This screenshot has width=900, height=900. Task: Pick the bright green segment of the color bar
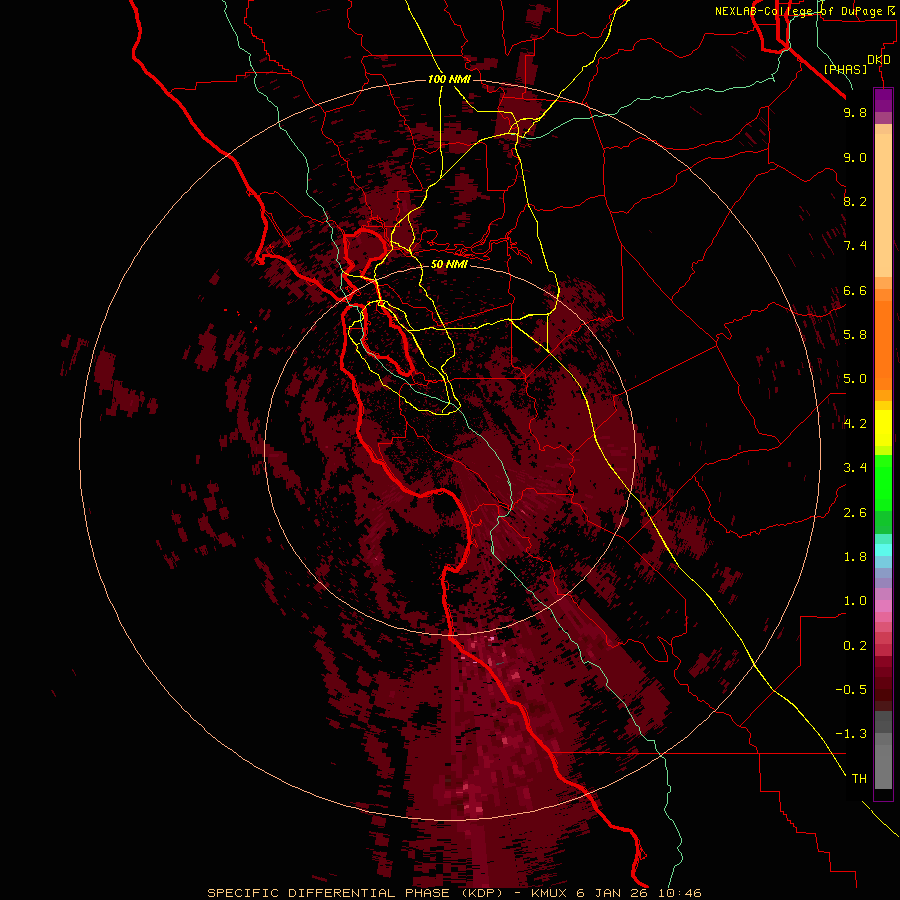[x=883, y=482]
